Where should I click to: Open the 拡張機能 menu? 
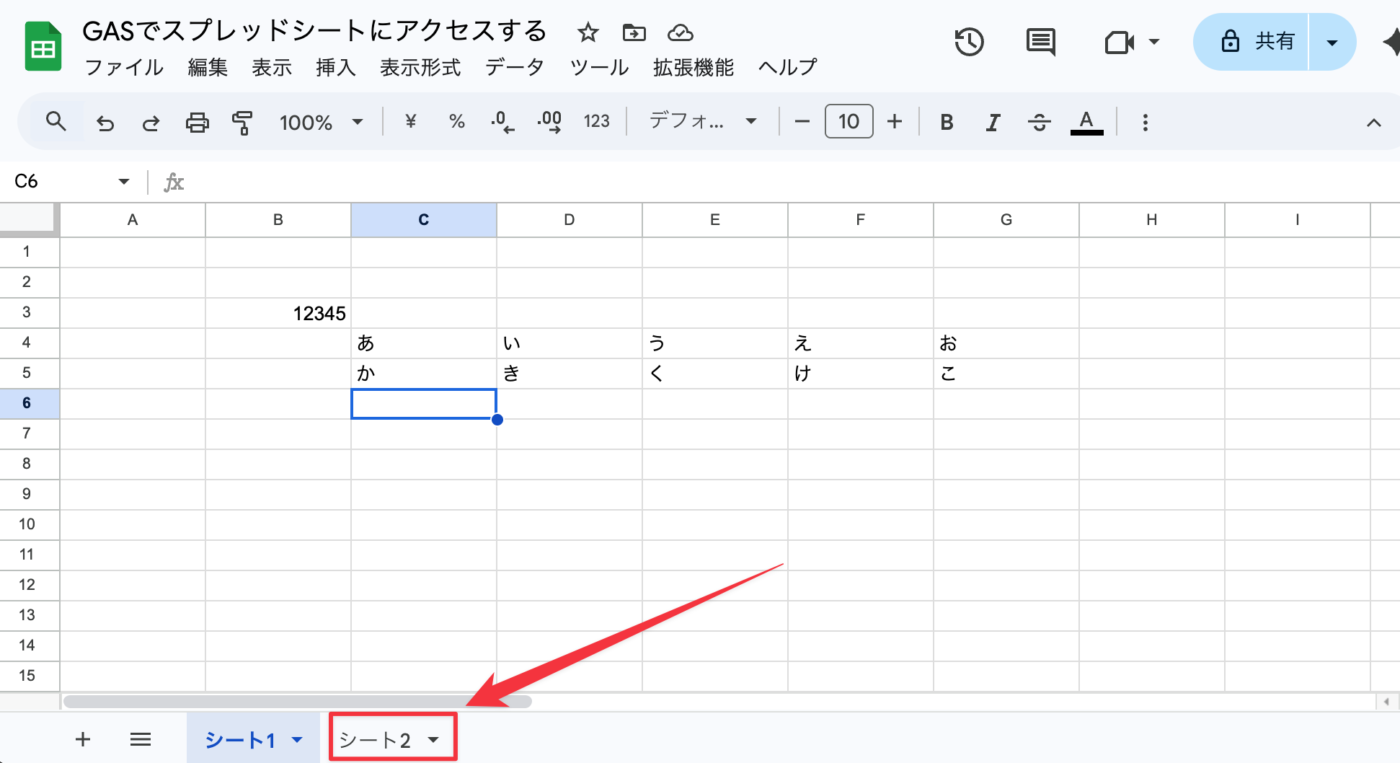point(693,68)
